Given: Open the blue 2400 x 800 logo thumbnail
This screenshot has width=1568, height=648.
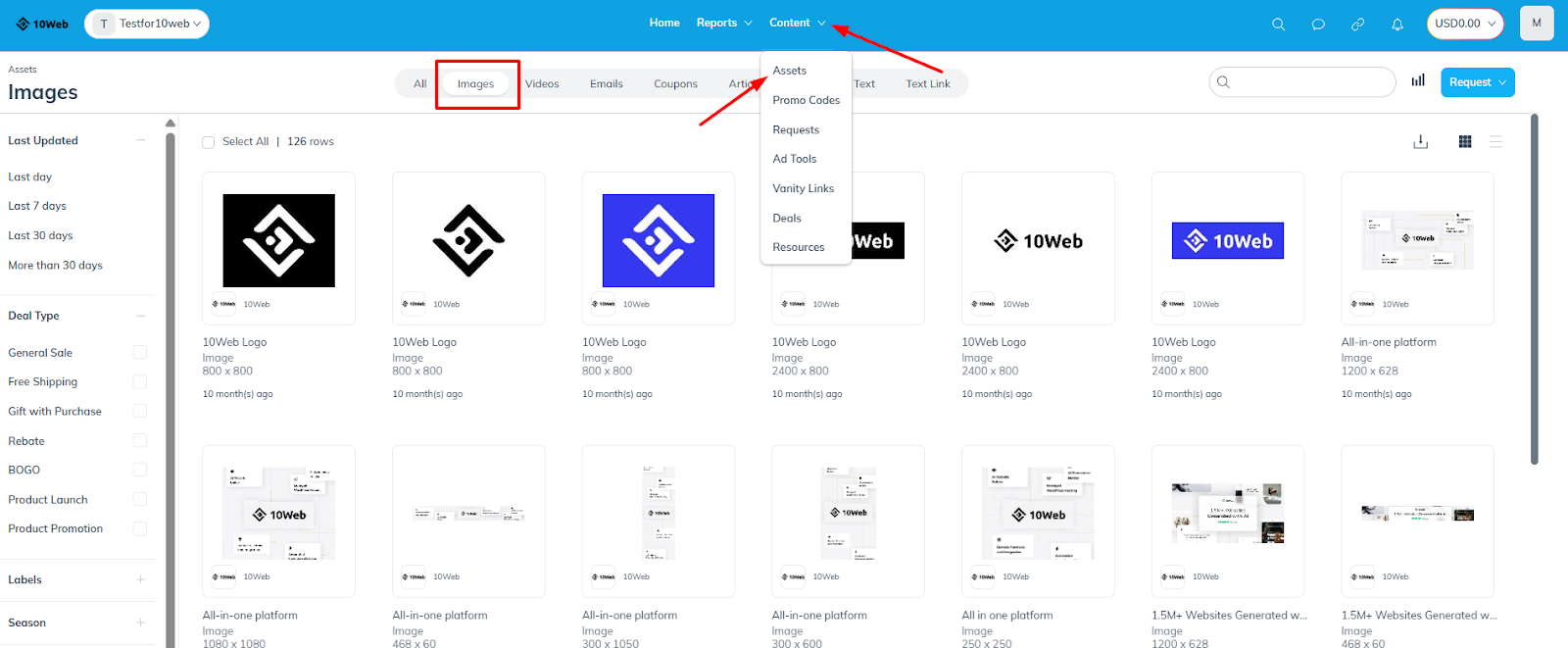Looking at the screenshot, I should pyautogui.click(x=1228, y=240).
